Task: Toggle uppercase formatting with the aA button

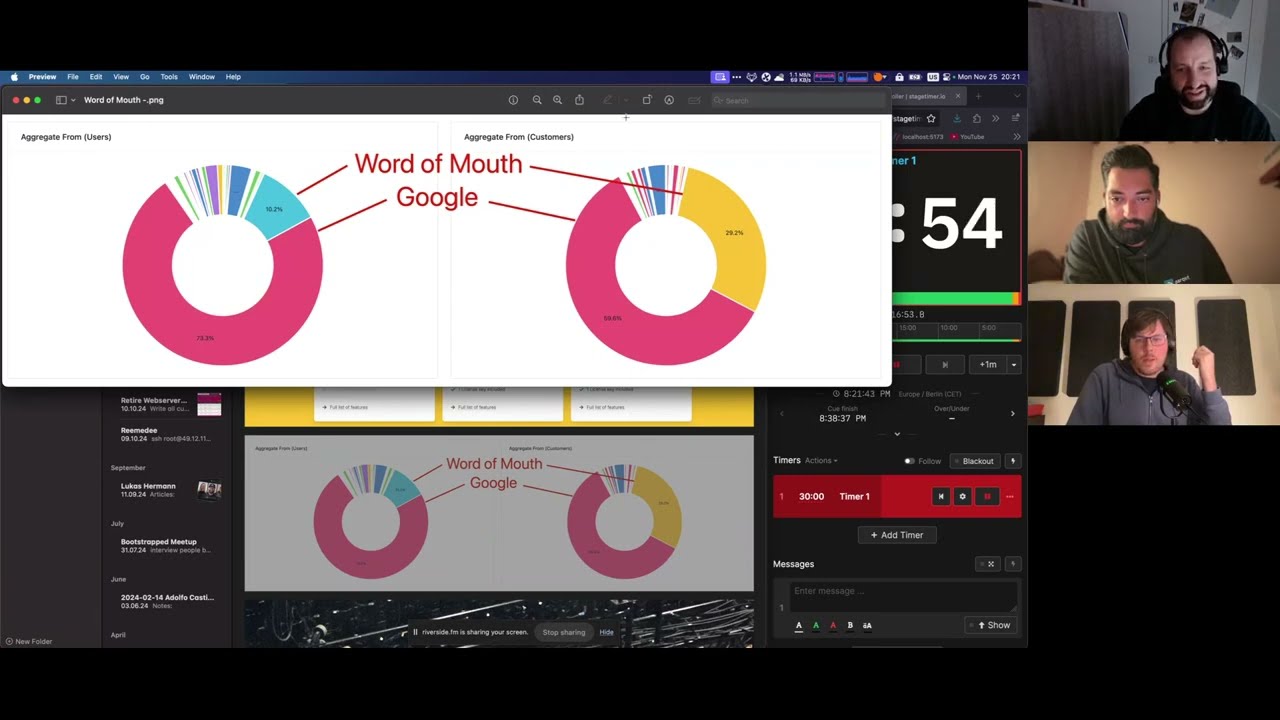Action: coord(867,625)
